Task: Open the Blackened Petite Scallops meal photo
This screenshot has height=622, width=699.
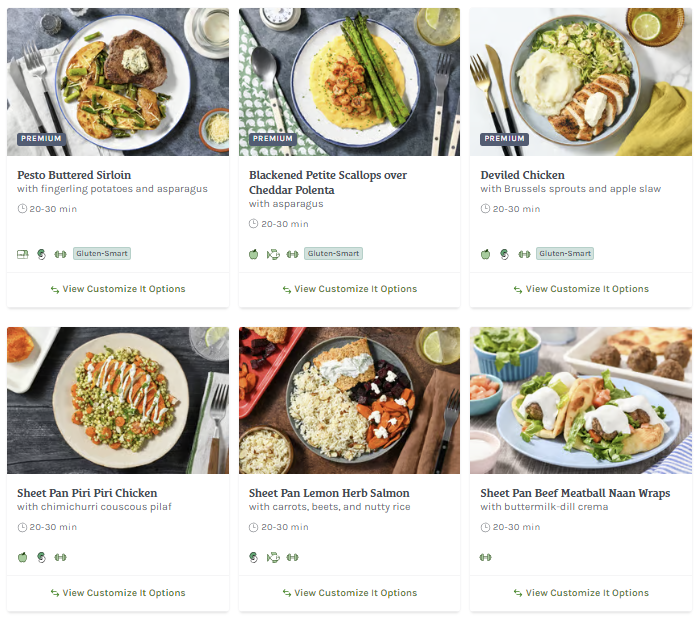Action: [x=349, y=82]
